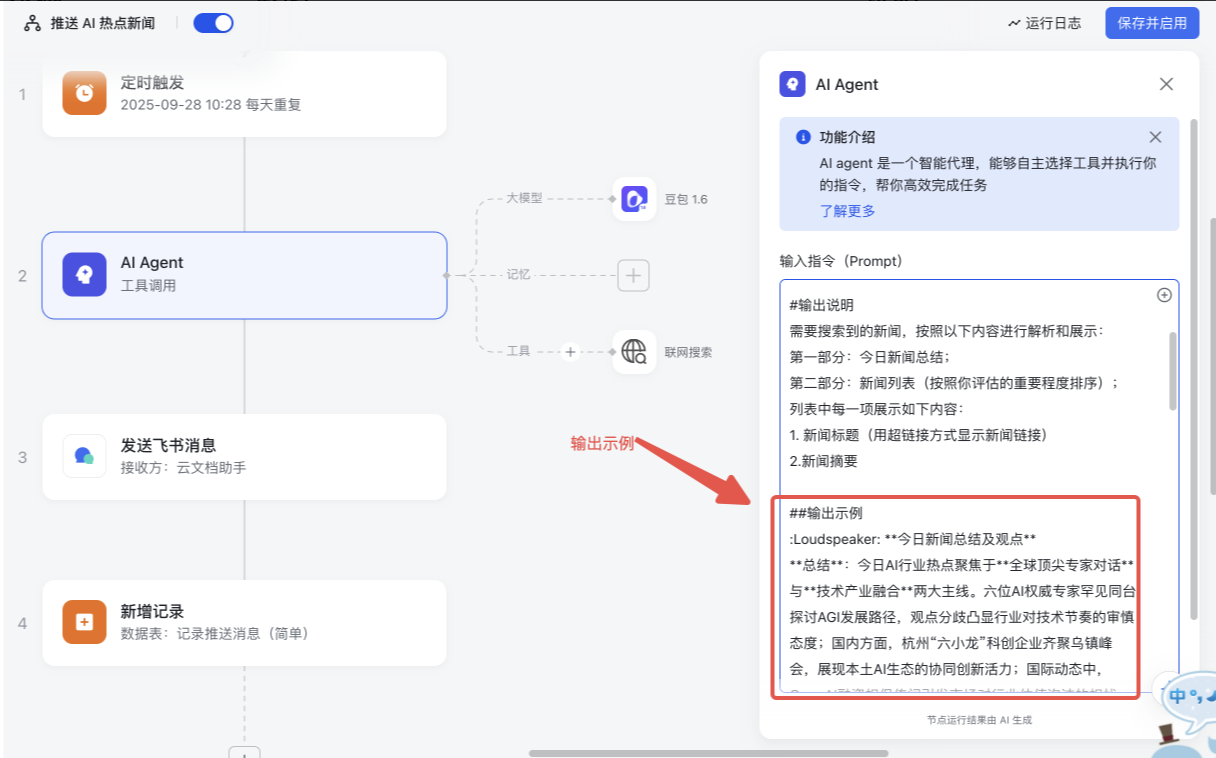This screenshot has width=1216, height=758.
Task: Open 运行日志 run log
Action: point(1044,23)
